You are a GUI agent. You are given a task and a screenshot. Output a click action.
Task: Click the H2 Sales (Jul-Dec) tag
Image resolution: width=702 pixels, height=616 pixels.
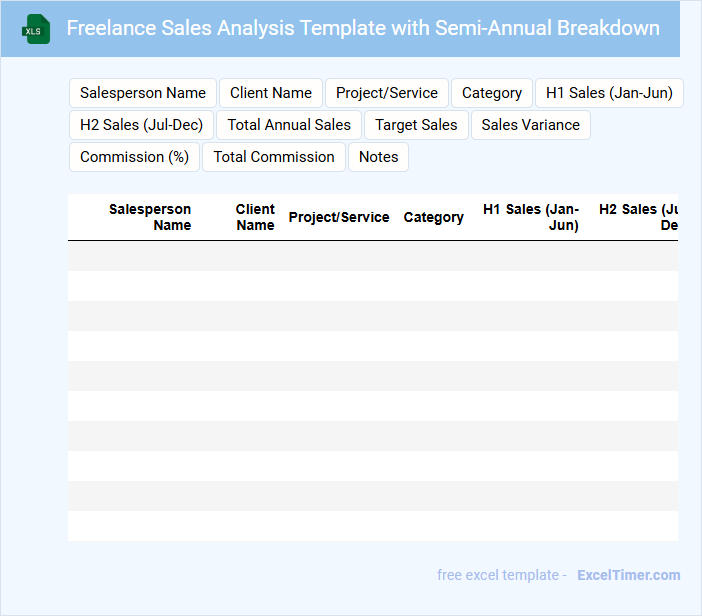(x=141, y=125)
